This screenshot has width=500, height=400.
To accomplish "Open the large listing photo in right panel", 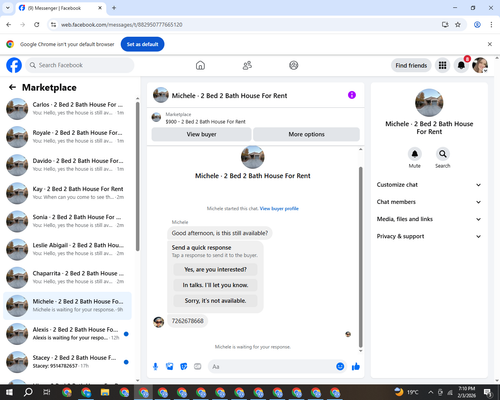I will [x=429, y=103].
